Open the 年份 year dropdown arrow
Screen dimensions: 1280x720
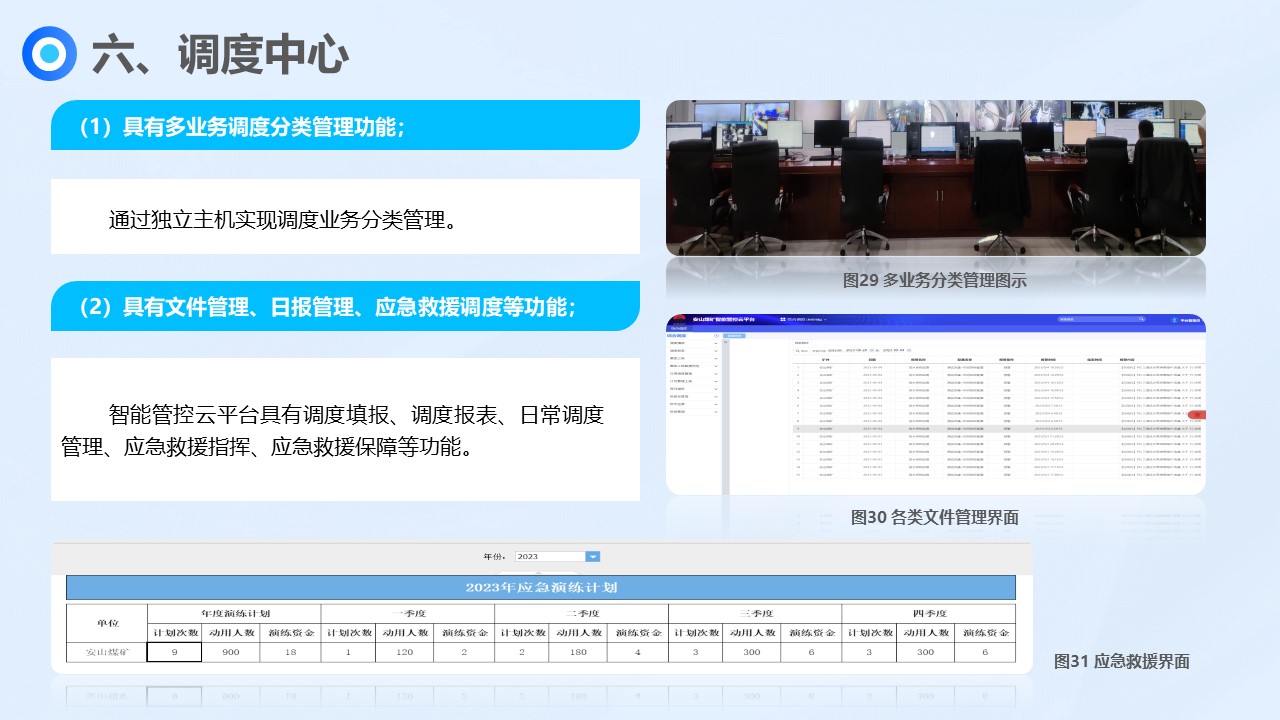[592, 556]
